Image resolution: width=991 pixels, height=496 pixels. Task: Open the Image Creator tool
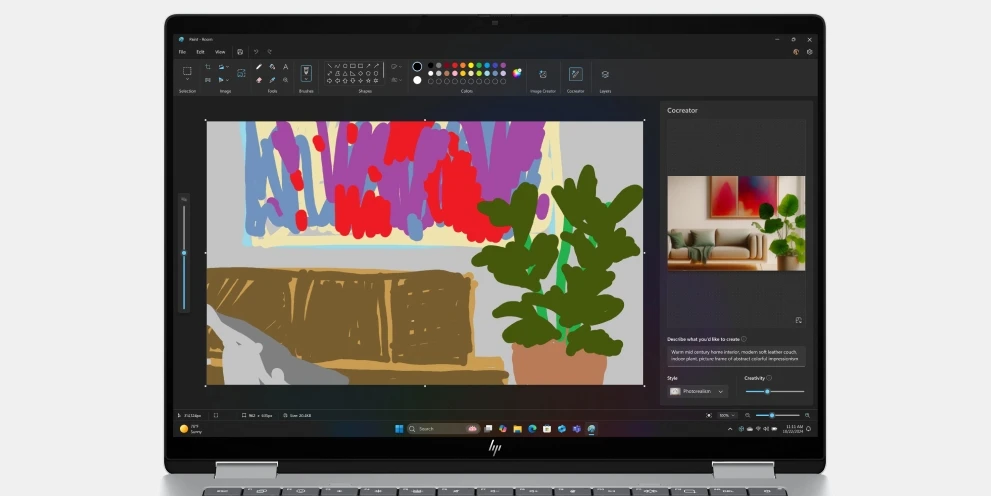[x=543, y=74]
